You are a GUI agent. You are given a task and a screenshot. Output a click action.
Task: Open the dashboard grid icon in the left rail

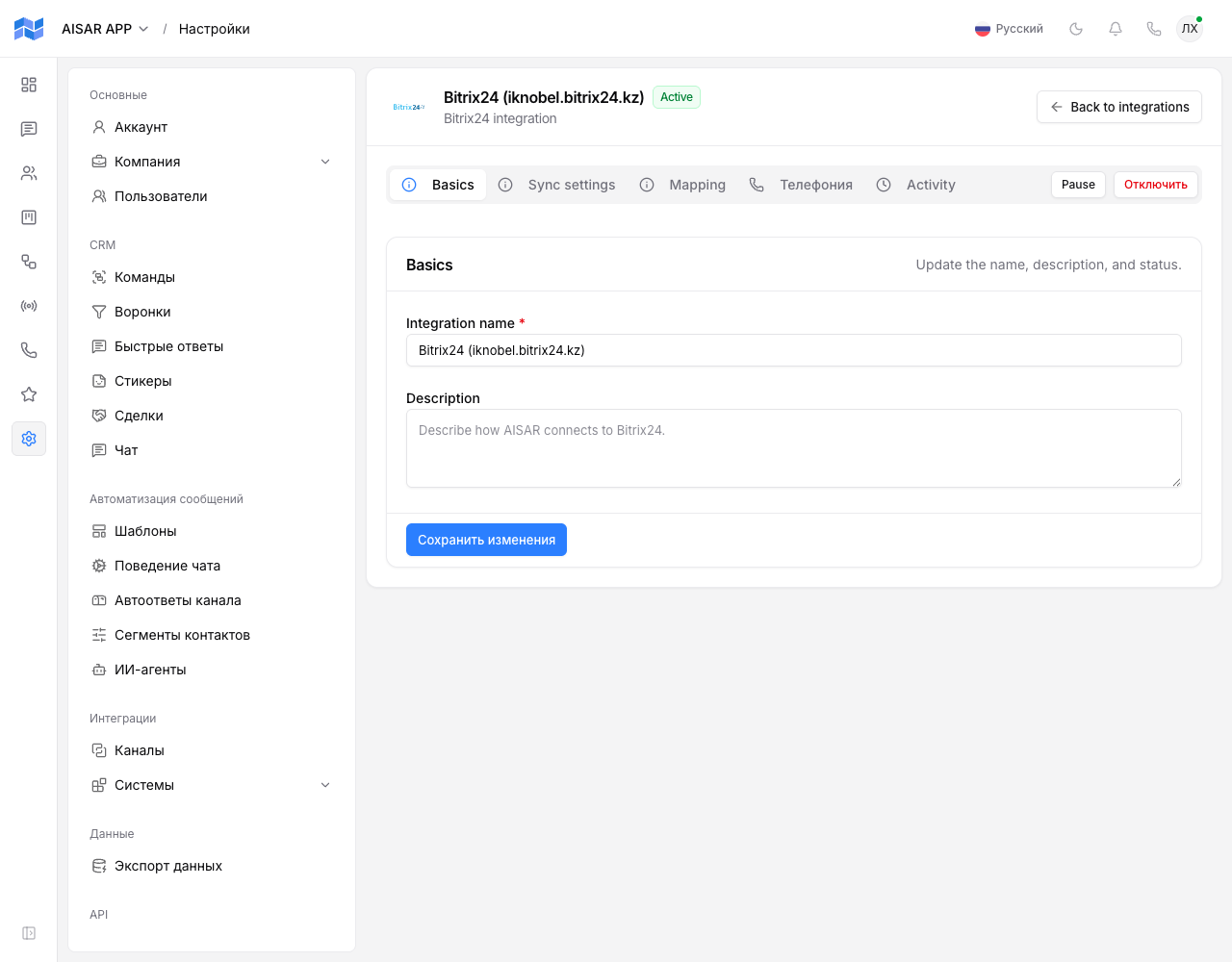pos(29,85)
